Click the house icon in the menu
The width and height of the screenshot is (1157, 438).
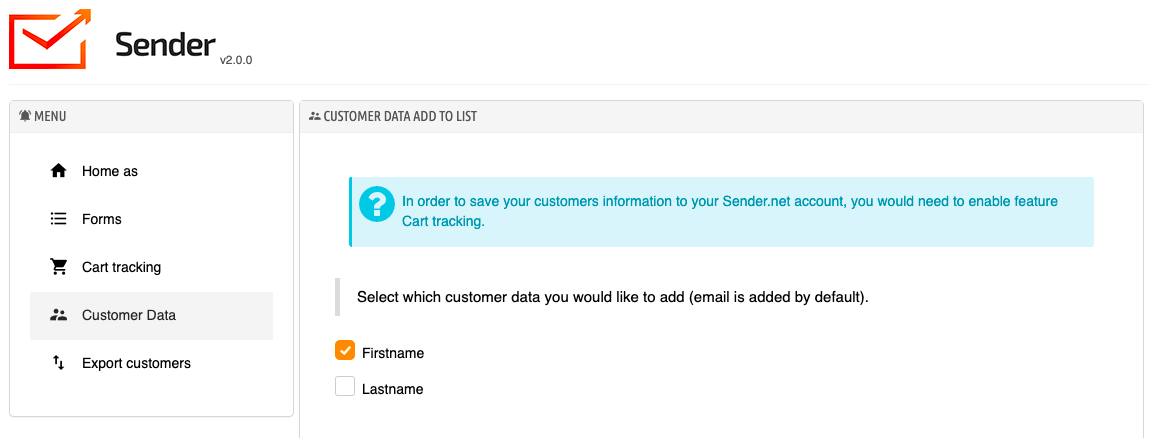[x=58, y=171]
